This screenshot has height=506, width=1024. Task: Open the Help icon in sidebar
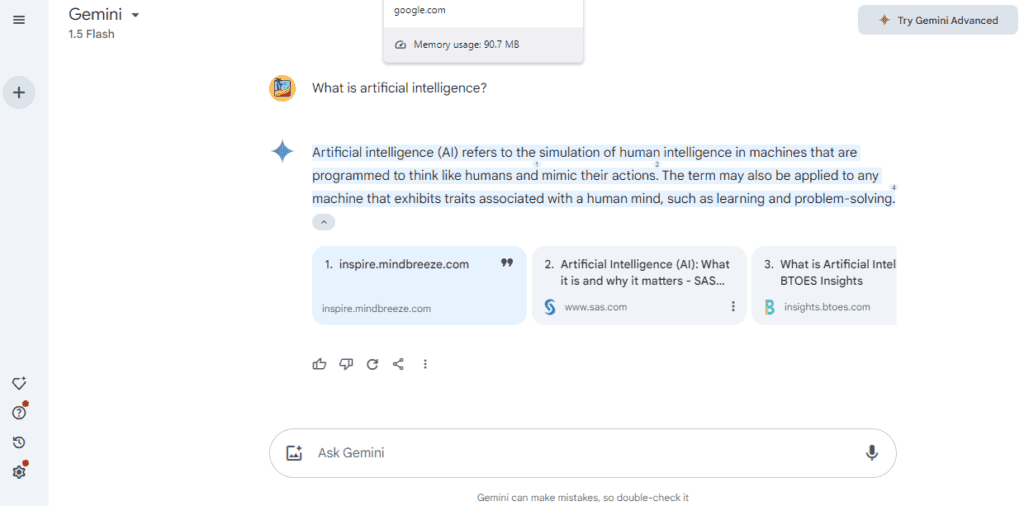click(x=19, y=413)
